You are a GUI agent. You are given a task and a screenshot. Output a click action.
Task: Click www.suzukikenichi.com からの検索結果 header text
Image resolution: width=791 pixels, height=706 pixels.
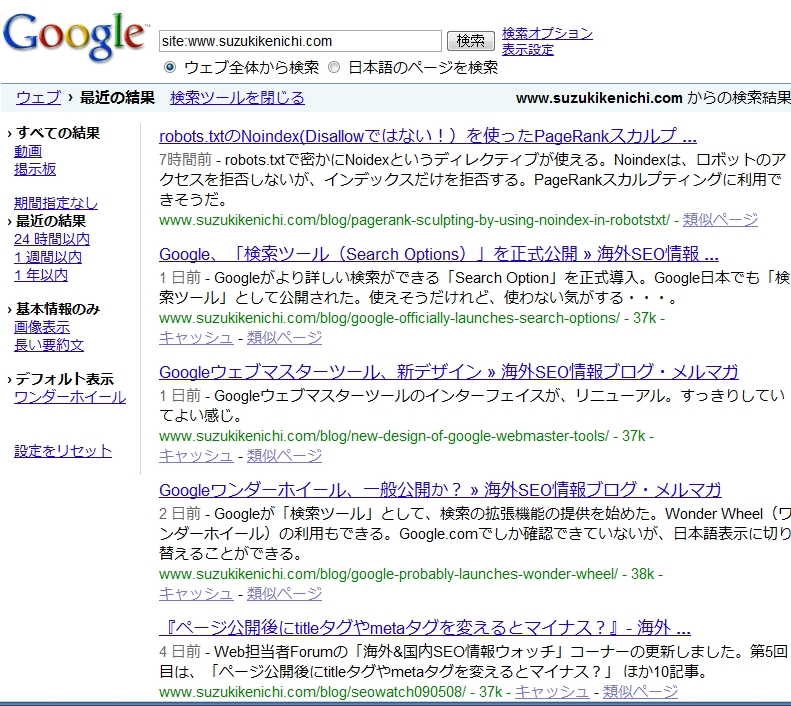point(653,97)
